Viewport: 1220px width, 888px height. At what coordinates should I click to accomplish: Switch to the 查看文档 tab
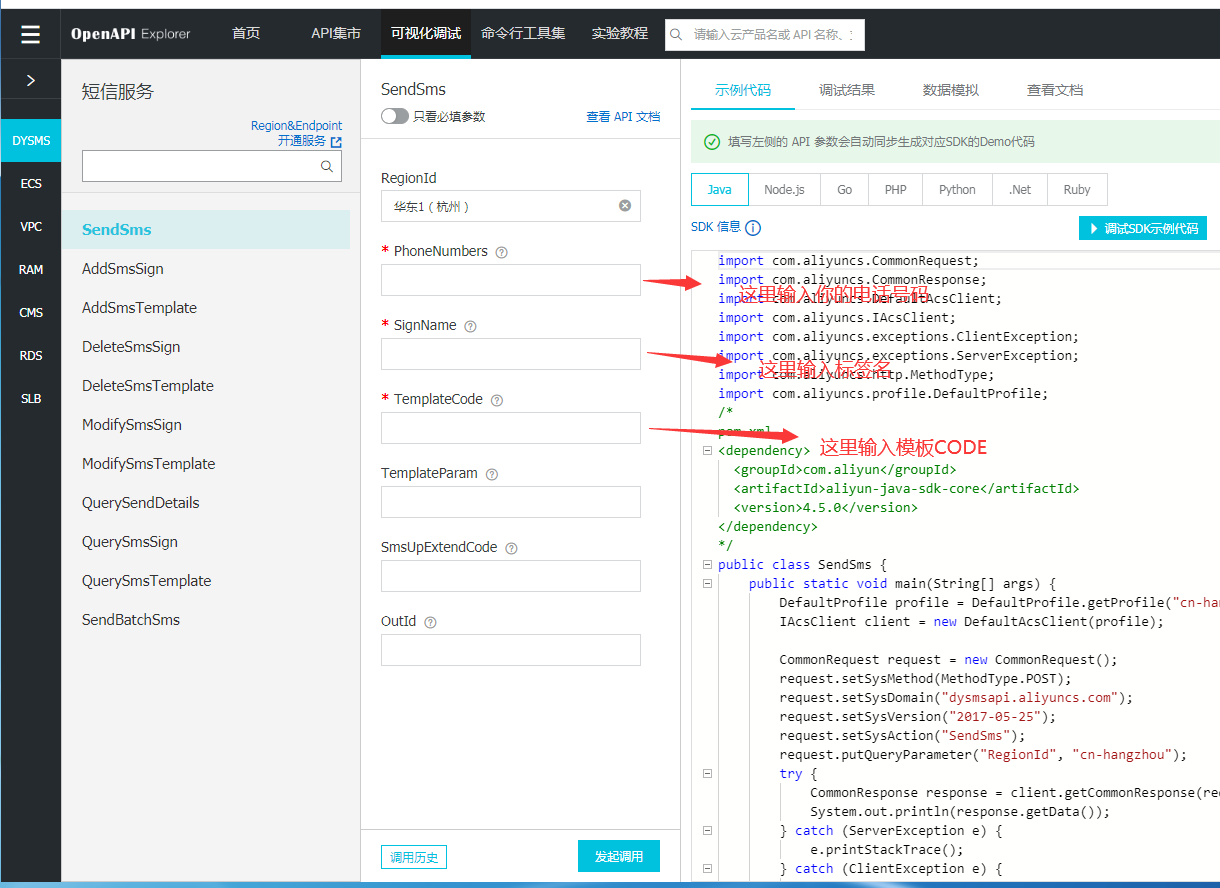pos(1055,90)
